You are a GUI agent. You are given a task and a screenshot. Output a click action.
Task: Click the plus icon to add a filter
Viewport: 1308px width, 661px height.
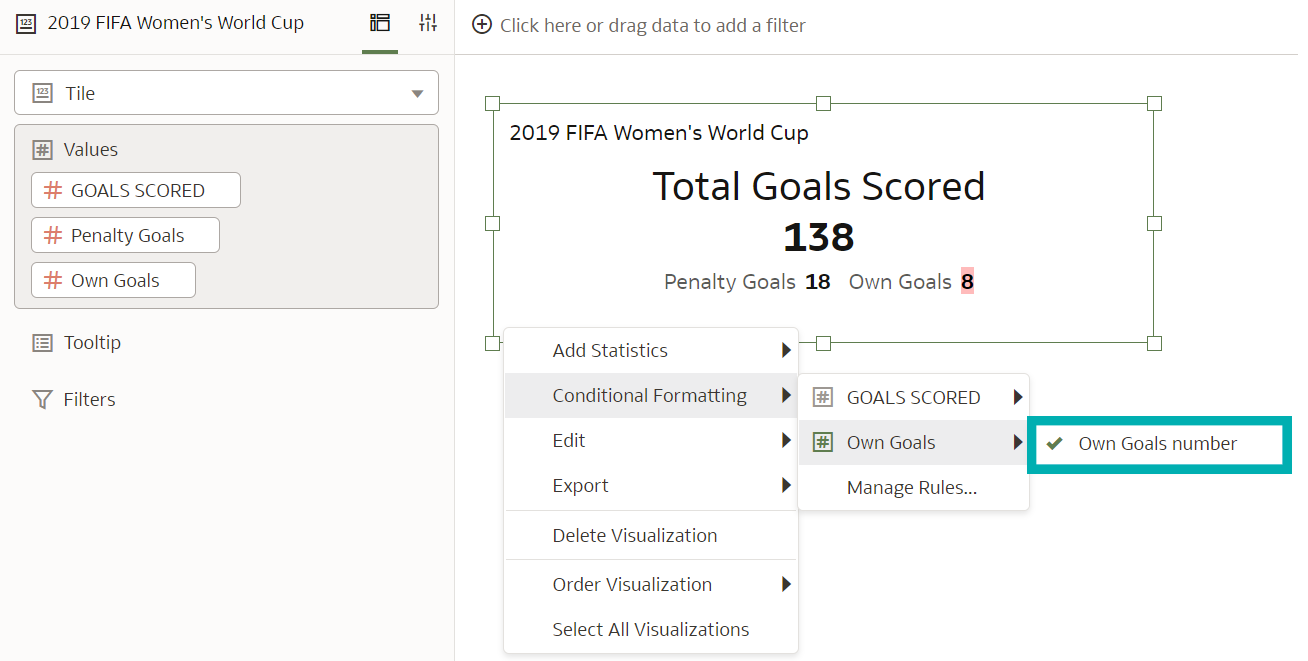pyautogui.click(x=482, y=25)
